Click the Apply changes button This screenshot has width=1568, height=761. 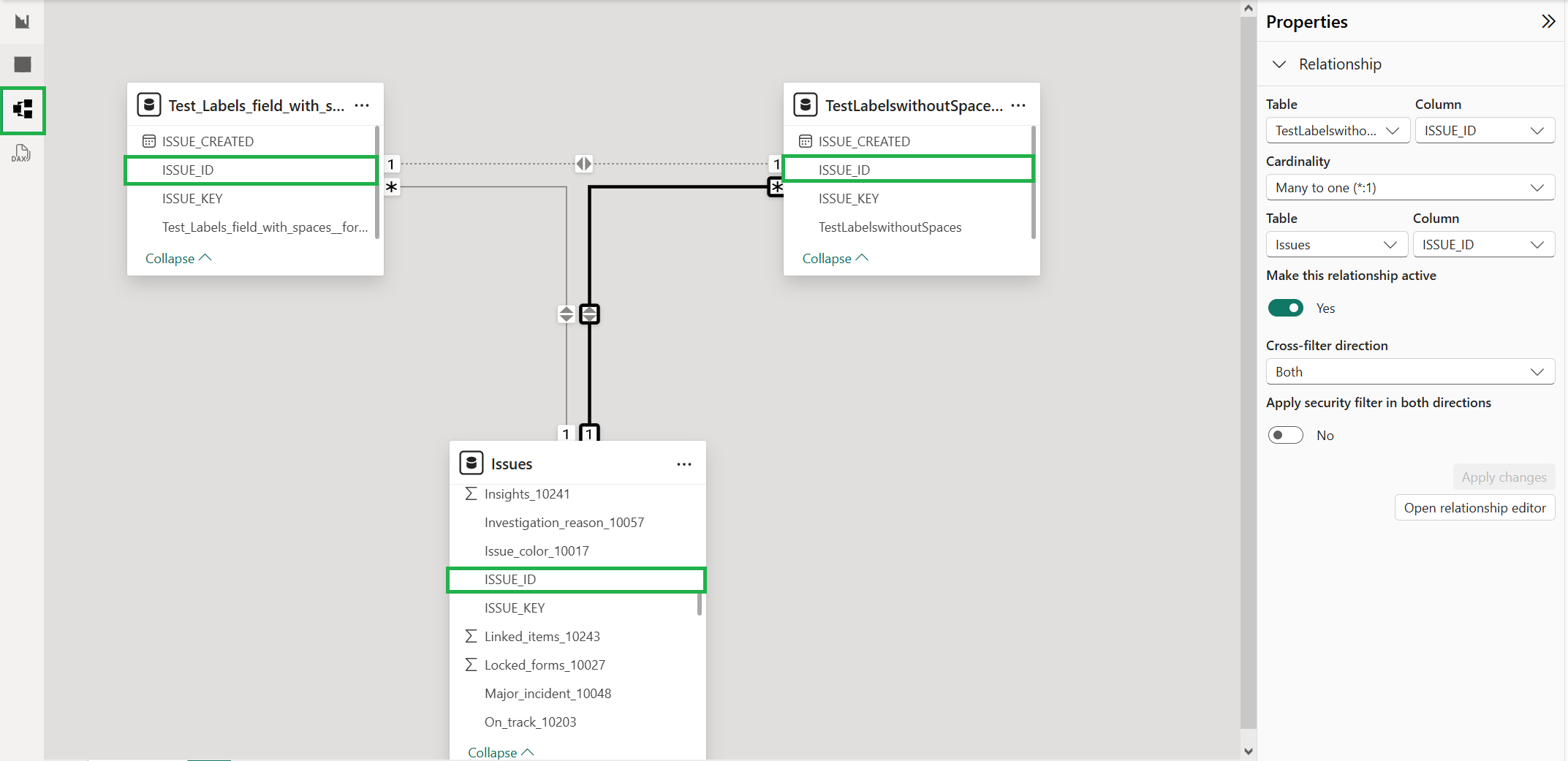(x=1504, y=477)
